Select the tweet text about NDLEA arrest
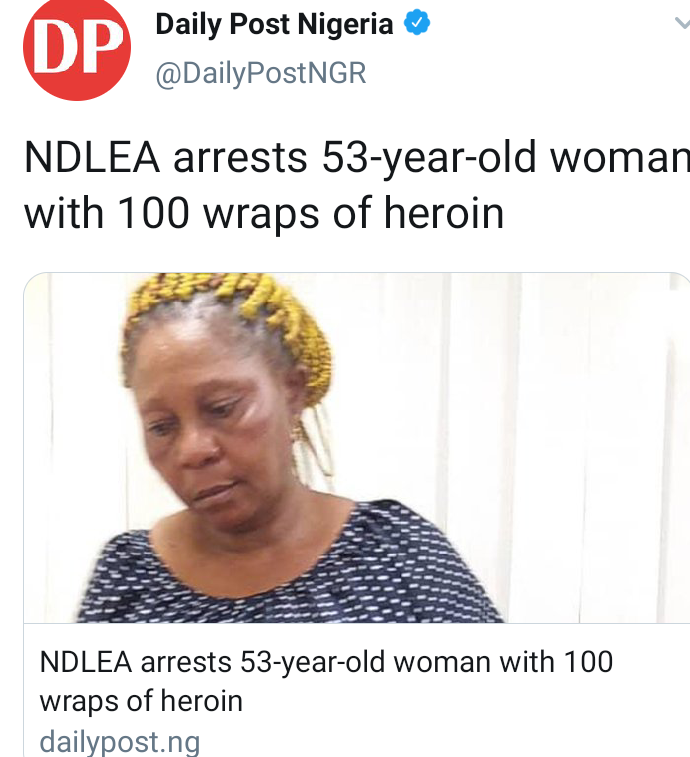Image resolution: width=690 pixels, height=757 pixels. [x=357, y=185]
